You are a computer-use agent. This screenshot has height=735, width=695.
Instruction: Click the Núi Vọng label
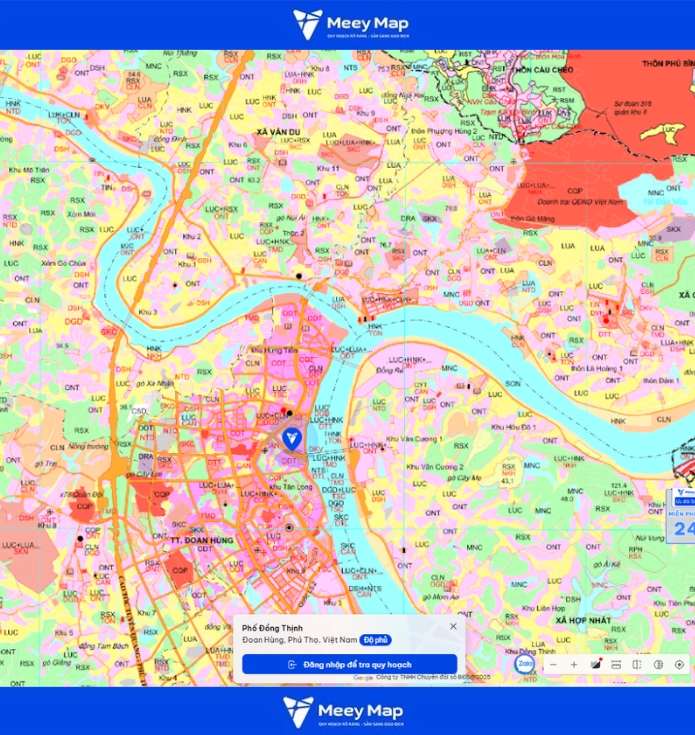coord(650,538)
